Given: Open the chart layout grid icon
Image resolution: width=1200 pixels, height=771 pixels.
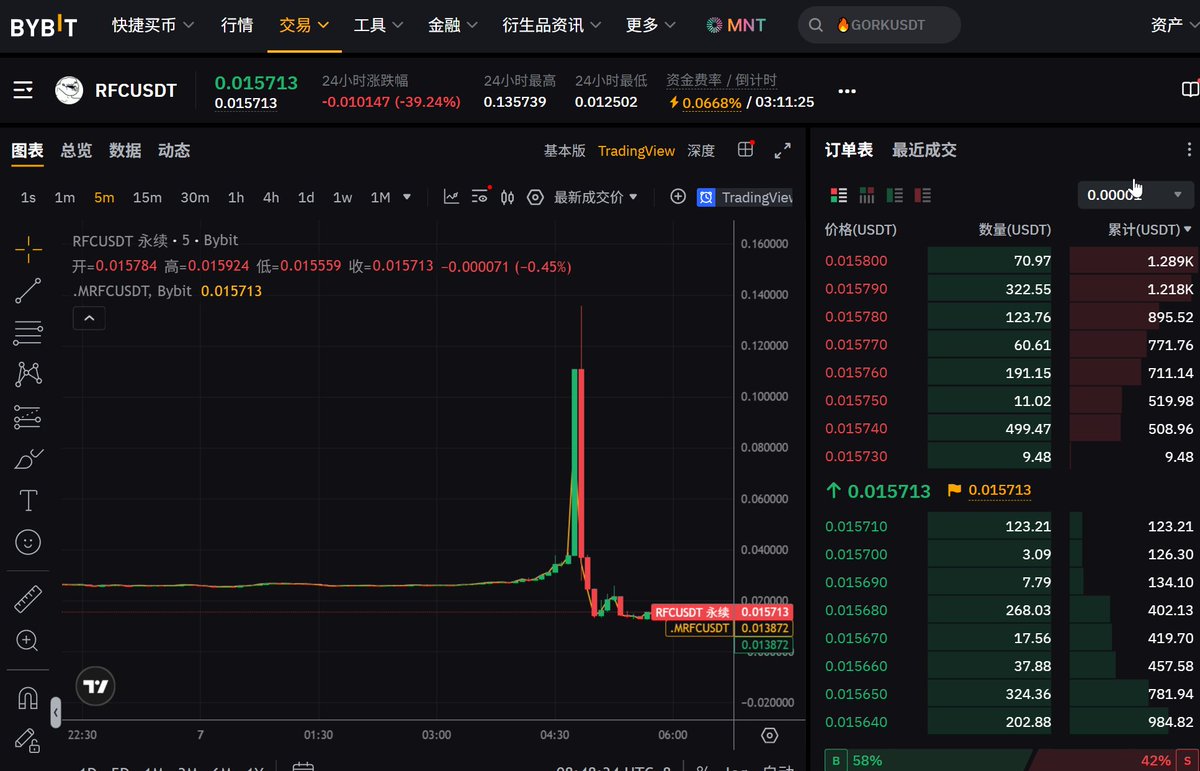Looking at the screenshot, I should (x=745, y=150).
